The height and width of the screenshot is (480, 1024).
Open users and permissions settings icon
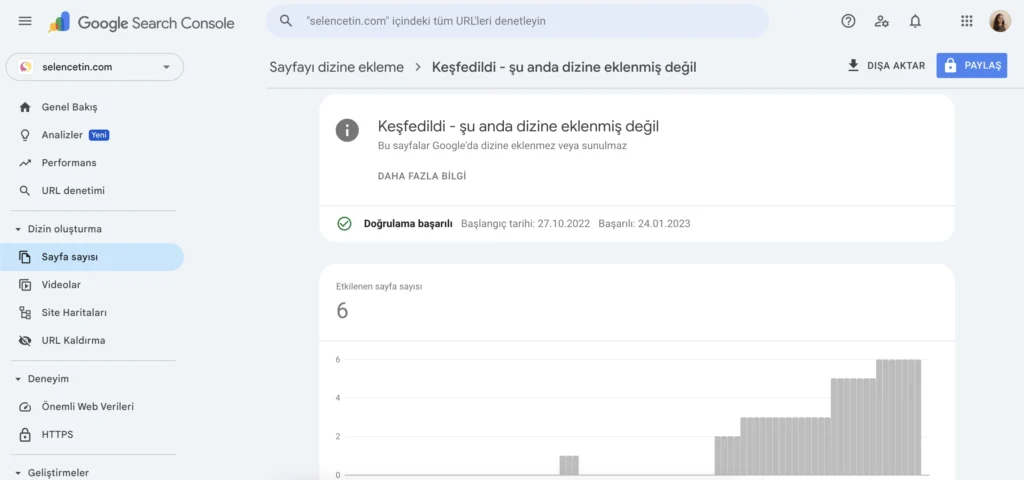882,21
